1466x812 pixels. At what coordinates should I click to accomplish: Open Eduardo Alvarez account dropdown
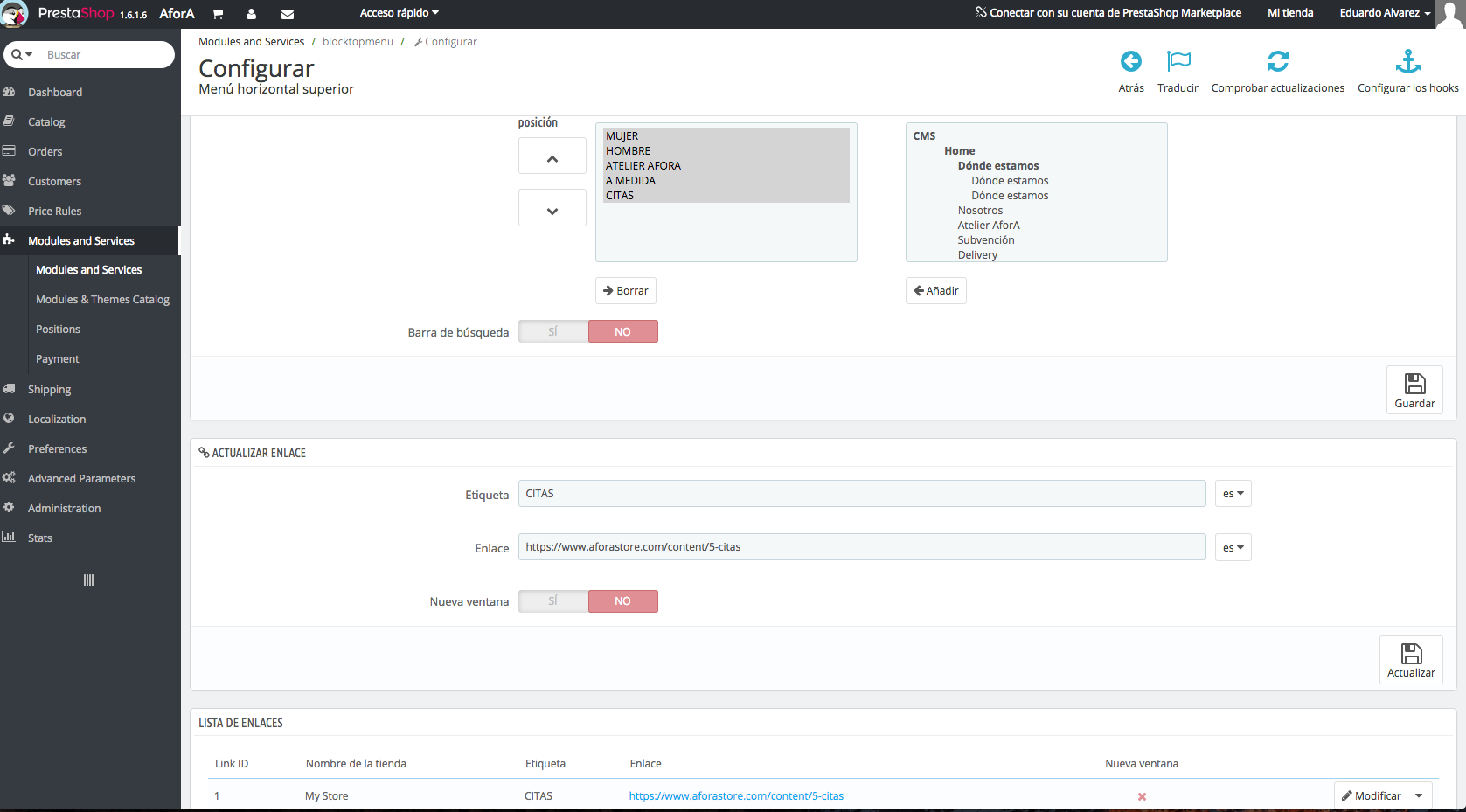1385,13
